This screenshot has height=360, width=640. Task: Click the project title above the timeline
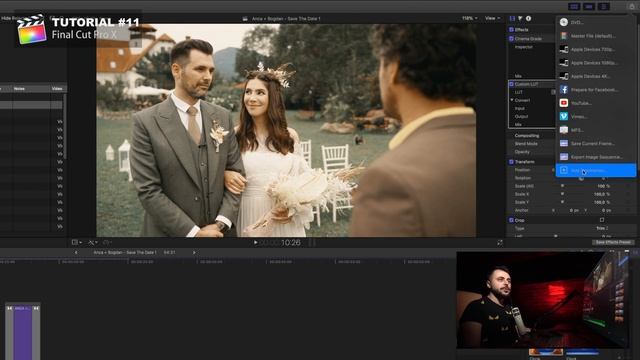(125, 253)
